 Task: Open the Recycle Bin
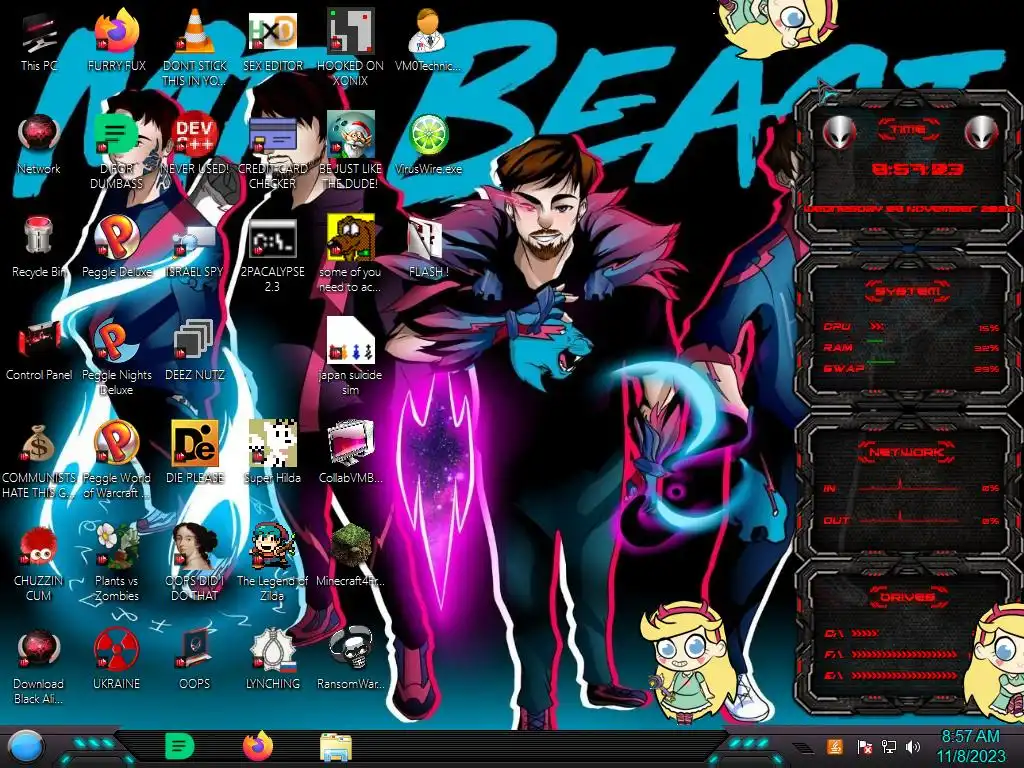click(39, 248)
